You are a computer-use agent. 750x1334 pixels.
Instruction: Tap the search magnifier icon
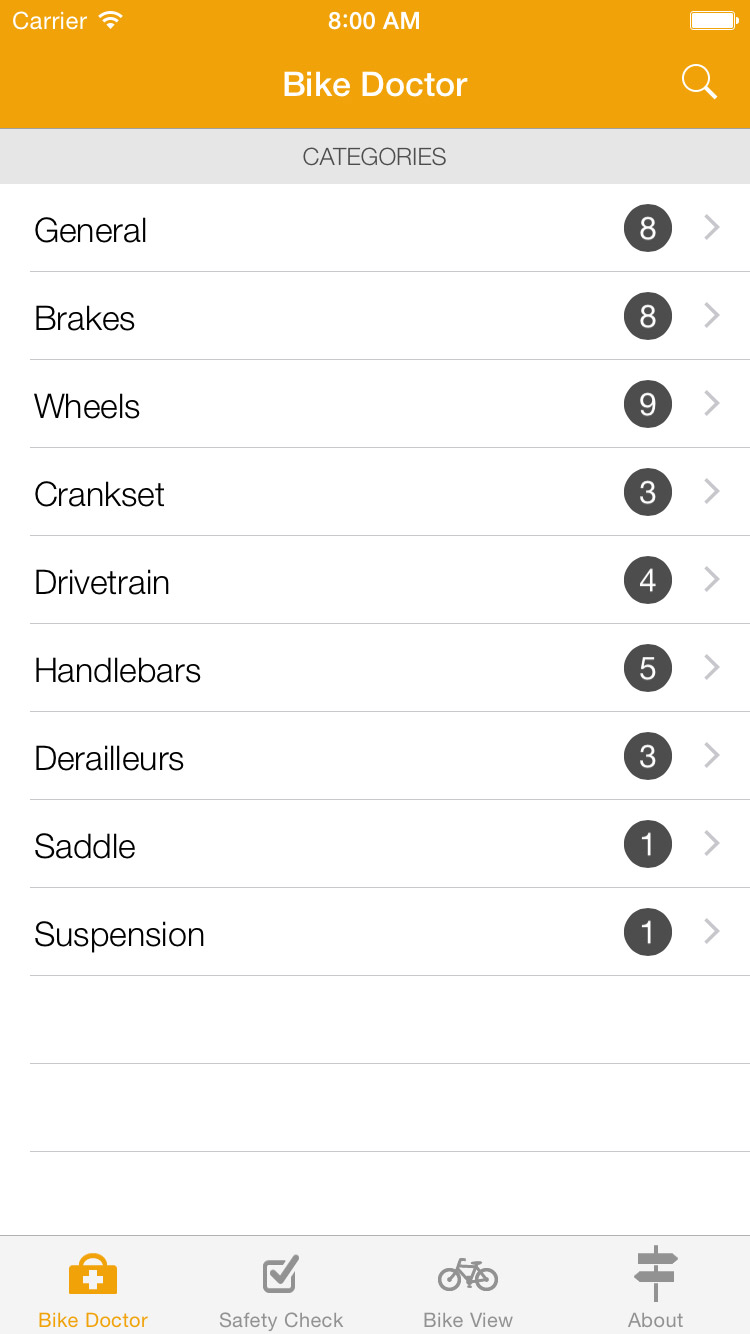pos(699,83)
